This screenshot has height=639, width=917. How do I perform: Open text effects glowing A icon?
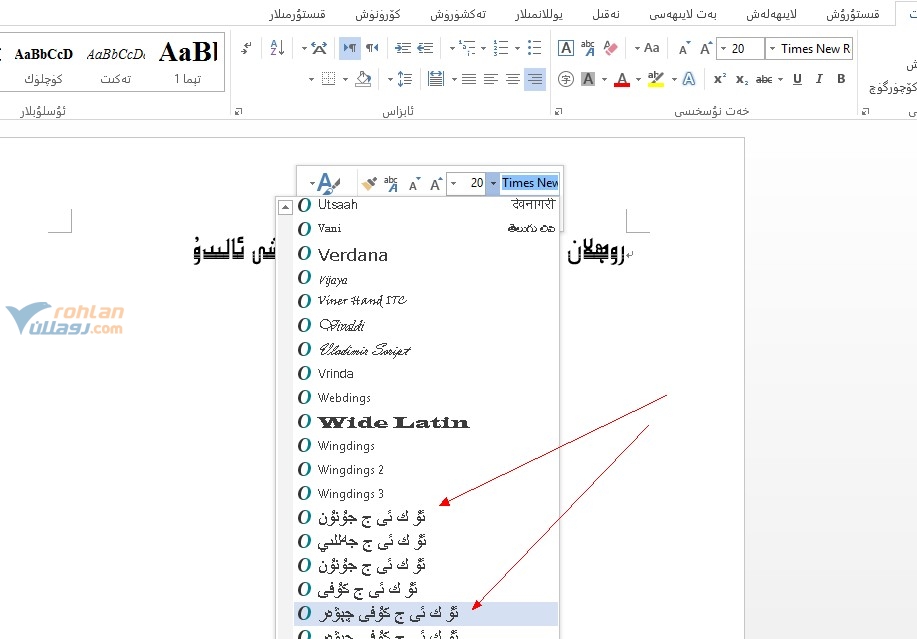pos(689,79)
